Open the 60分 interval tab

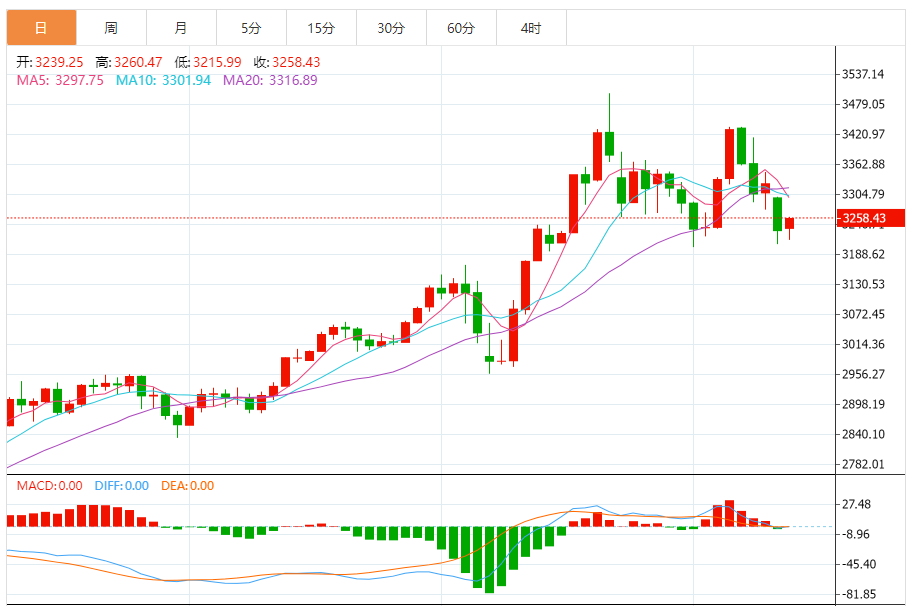point(461,27)
